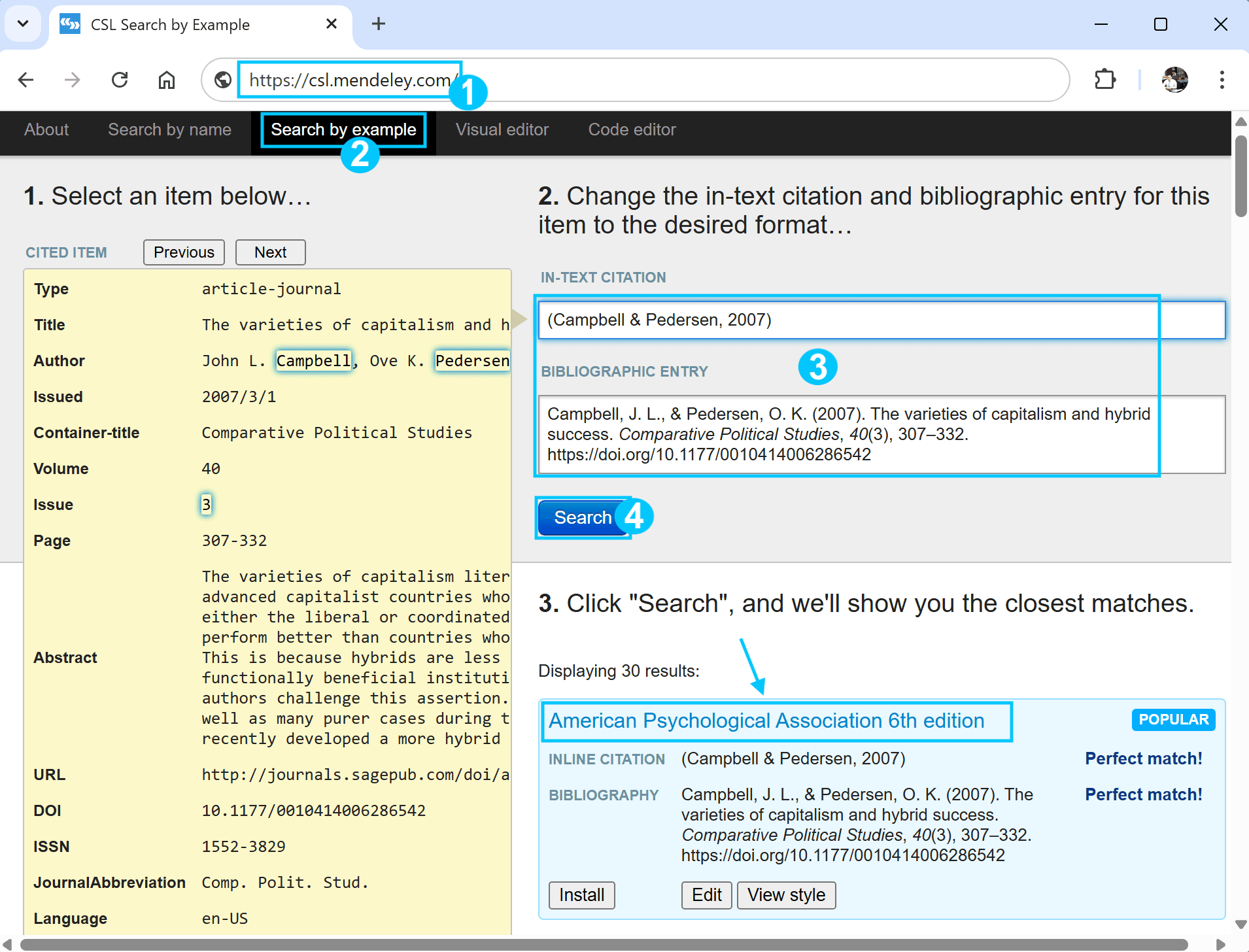Open the browser three-dot menu

point(1222,80)
